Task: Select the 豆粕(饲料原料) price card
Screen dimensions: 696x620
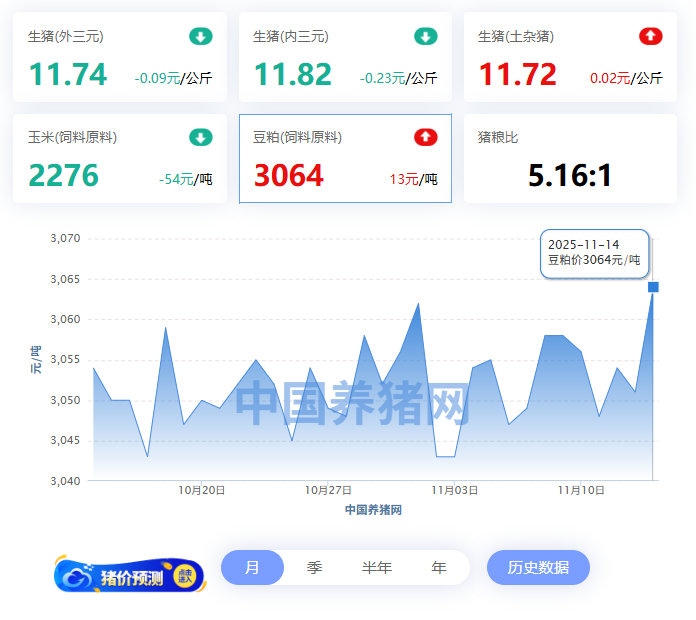Action: pos(345,159)
